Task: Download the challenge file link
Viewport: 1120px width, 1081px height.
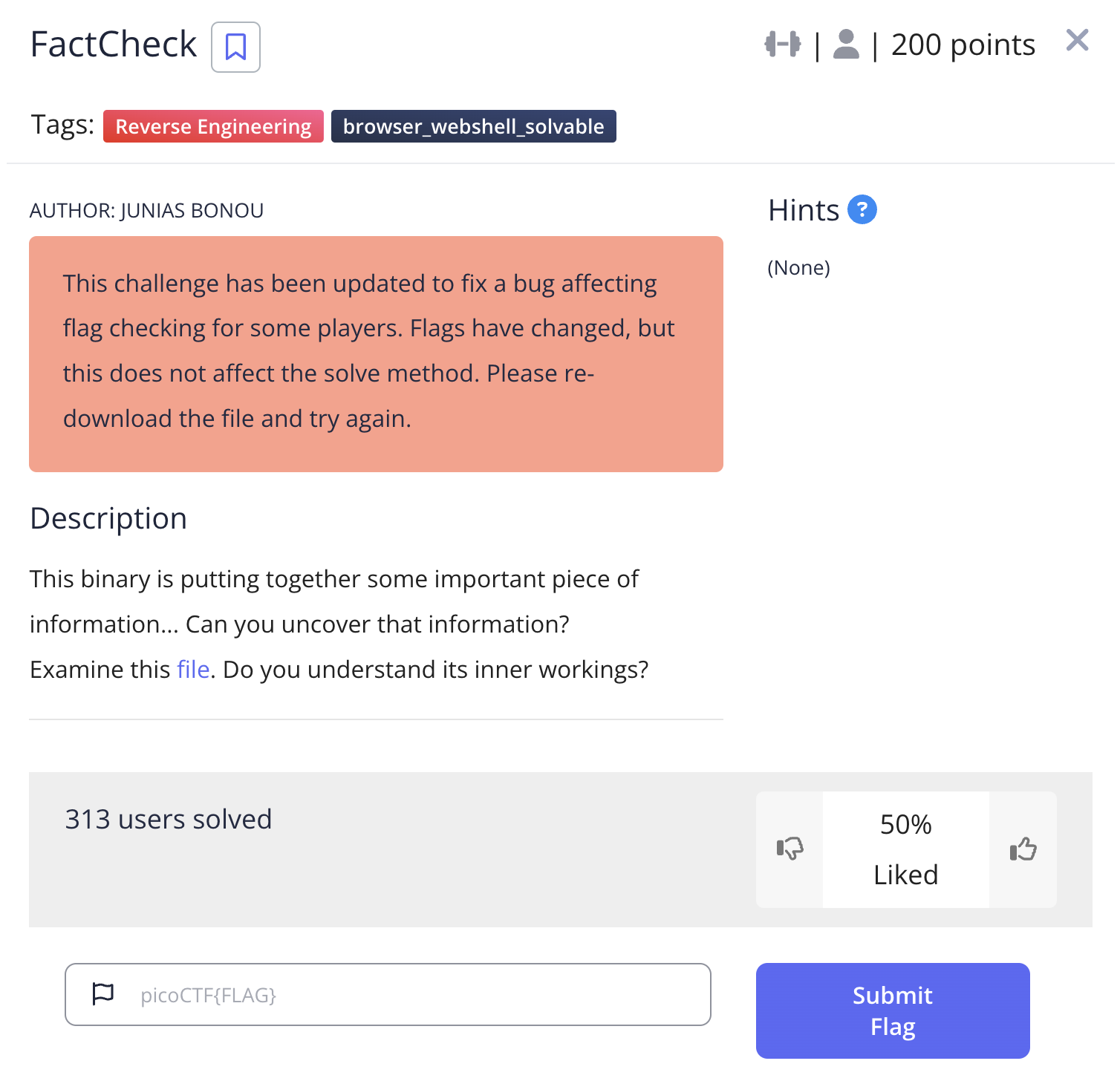Action: pos(193,670)
